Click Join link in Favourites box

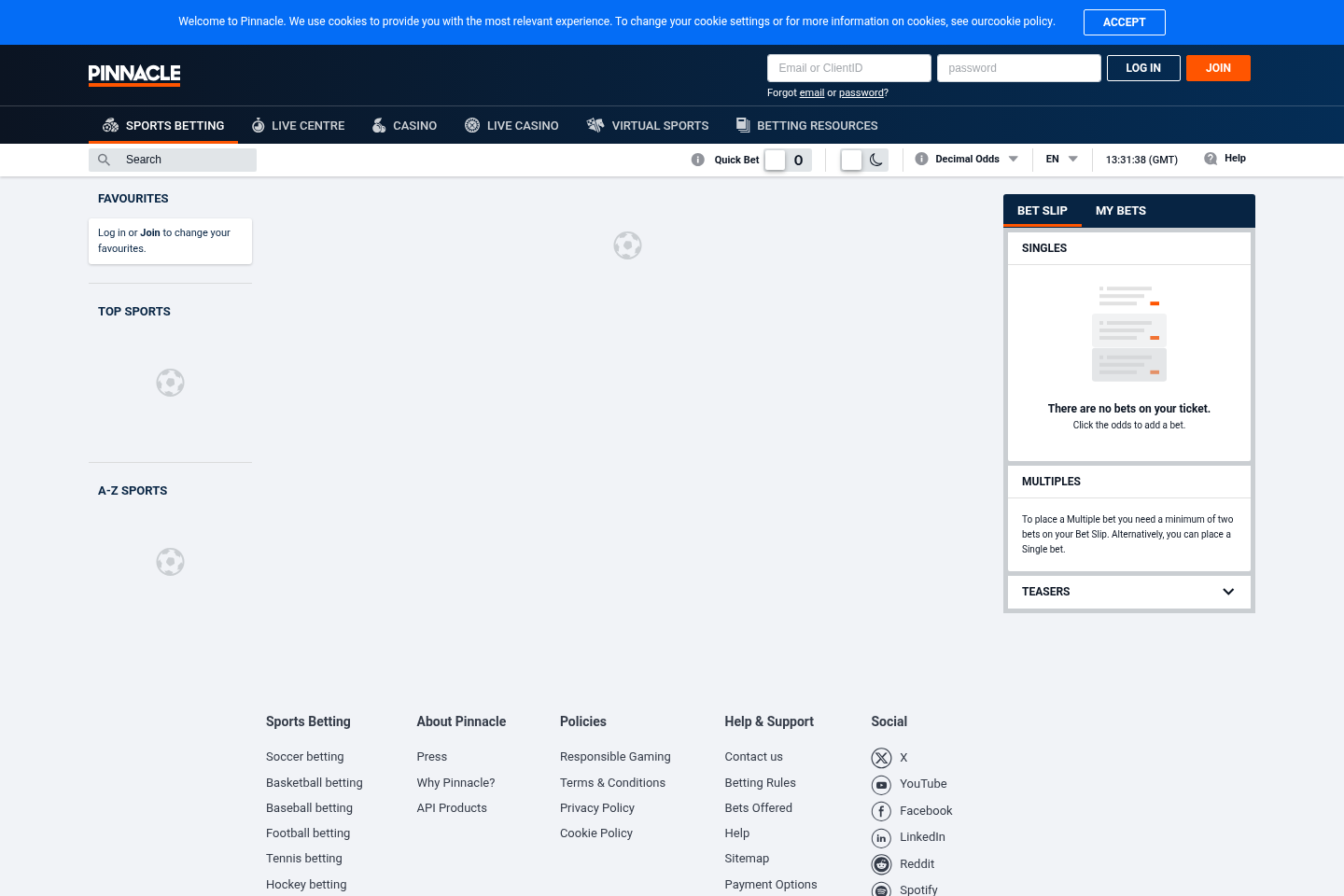(x=150, y=233)
